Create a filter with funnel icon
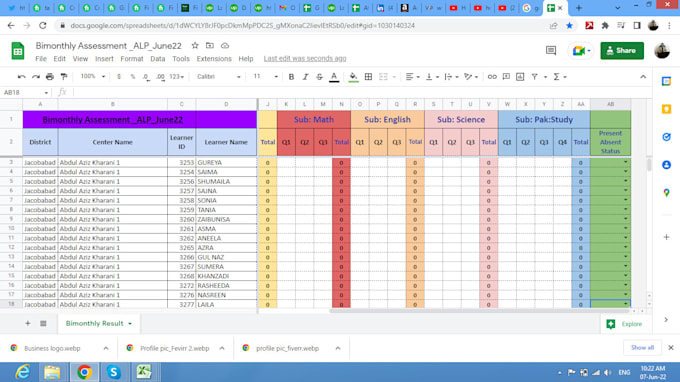The image size is (680, 382). 535,77
